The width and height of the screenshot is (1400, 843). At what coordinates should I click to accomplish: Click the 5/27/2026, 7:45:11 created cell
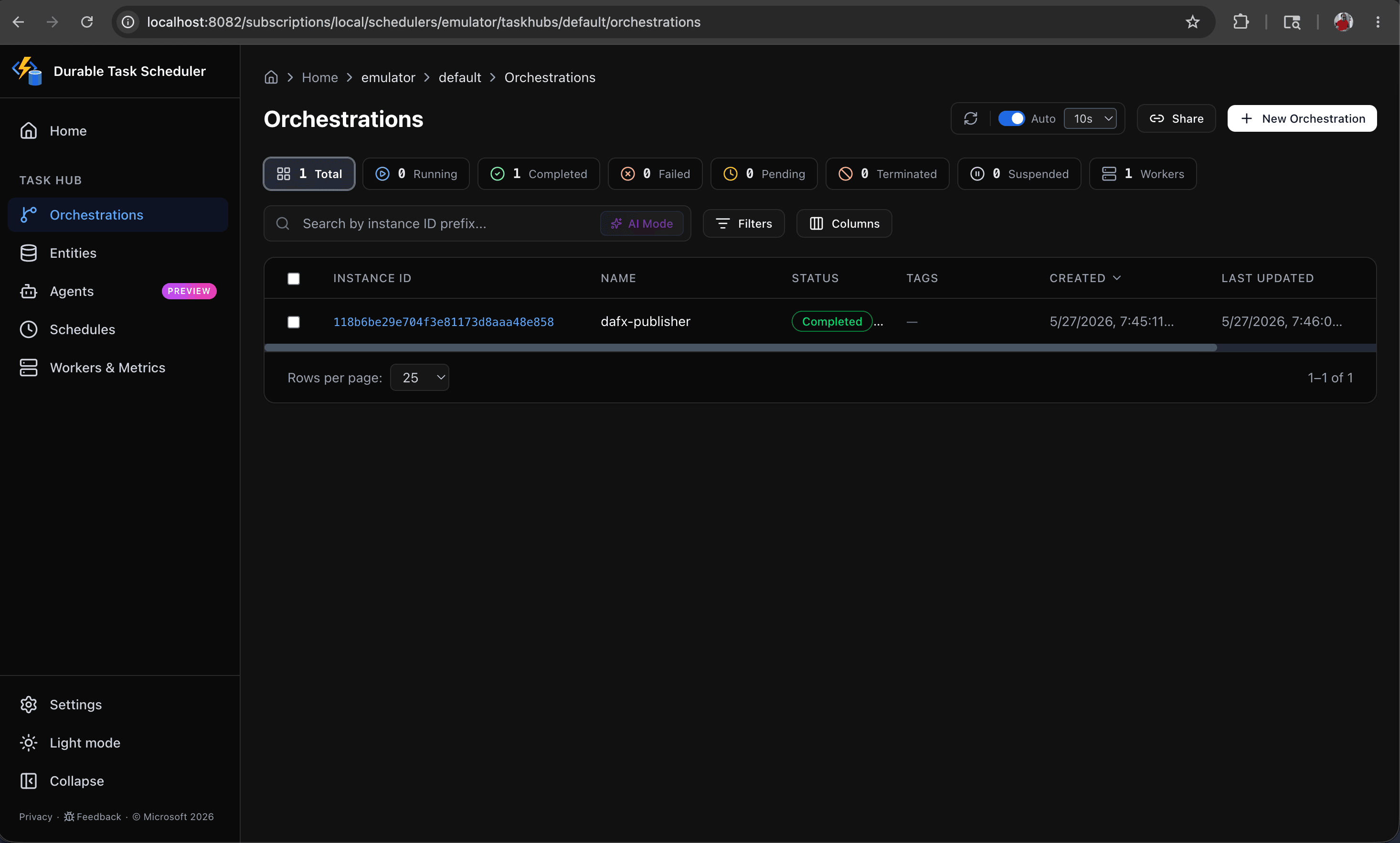tap(1112, 322)
